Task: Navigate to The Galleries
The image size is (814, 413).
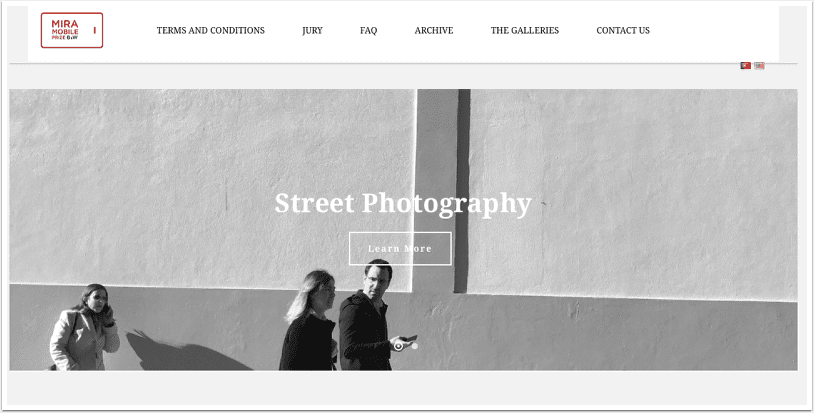Action: tap(525, 31)
